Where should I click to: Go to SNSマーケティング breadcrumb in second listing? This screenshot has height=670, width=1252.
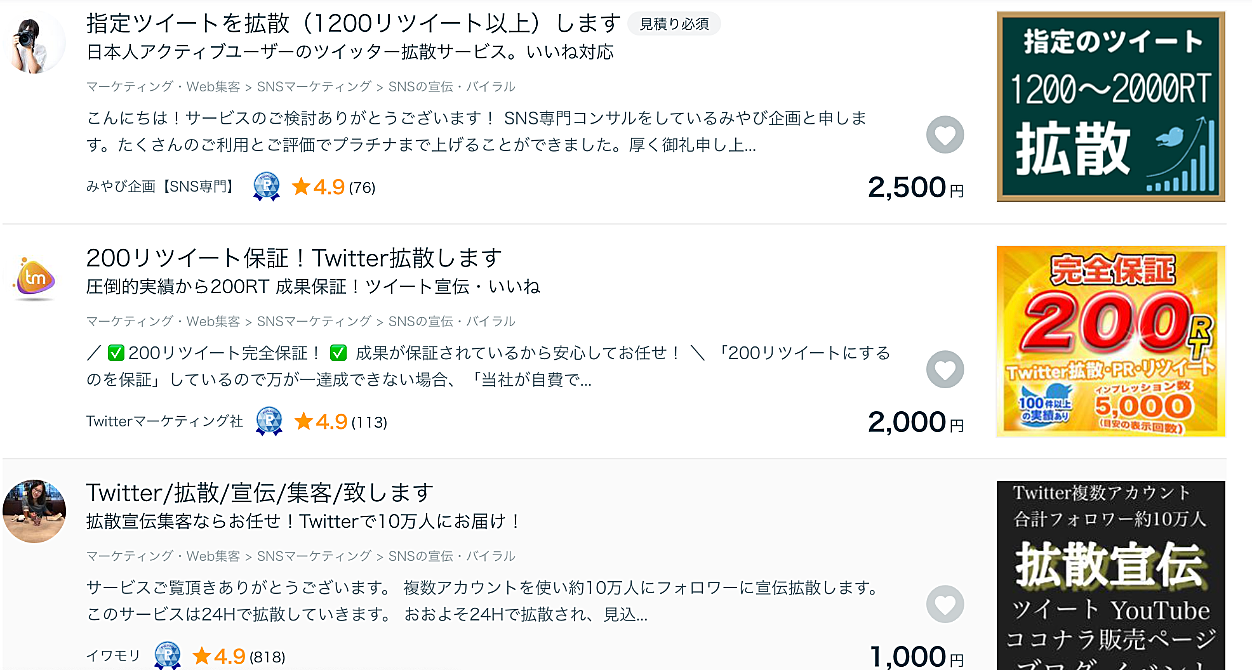[x=314, y=321]
